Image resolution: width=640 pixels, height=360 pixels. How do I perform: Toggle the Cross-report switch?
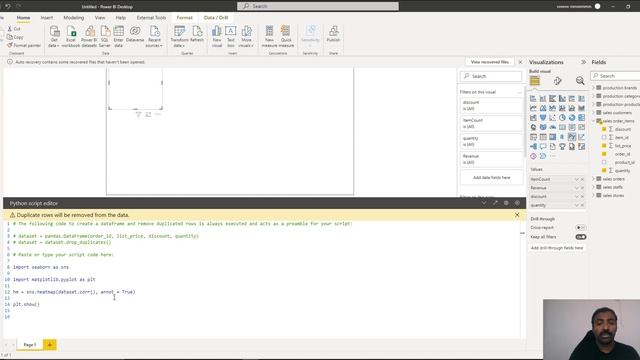580,227
